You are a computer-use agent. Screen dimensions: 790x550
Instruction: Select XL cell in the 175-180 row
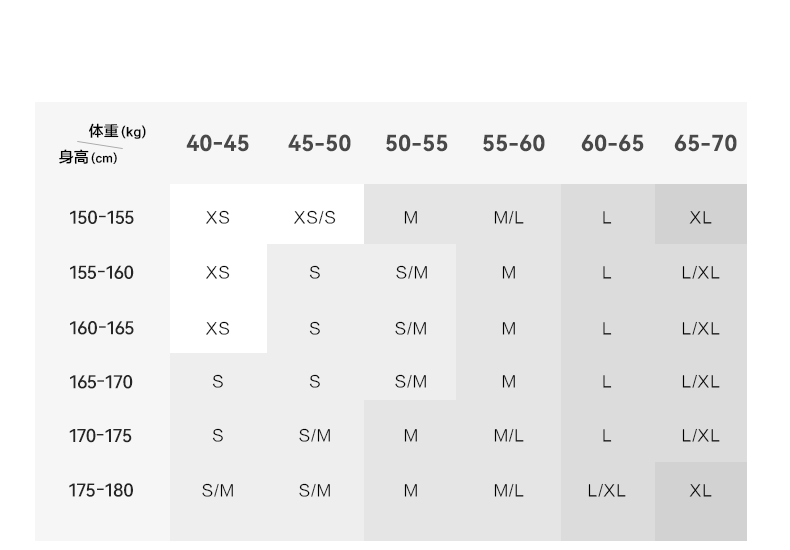(700, 491)
